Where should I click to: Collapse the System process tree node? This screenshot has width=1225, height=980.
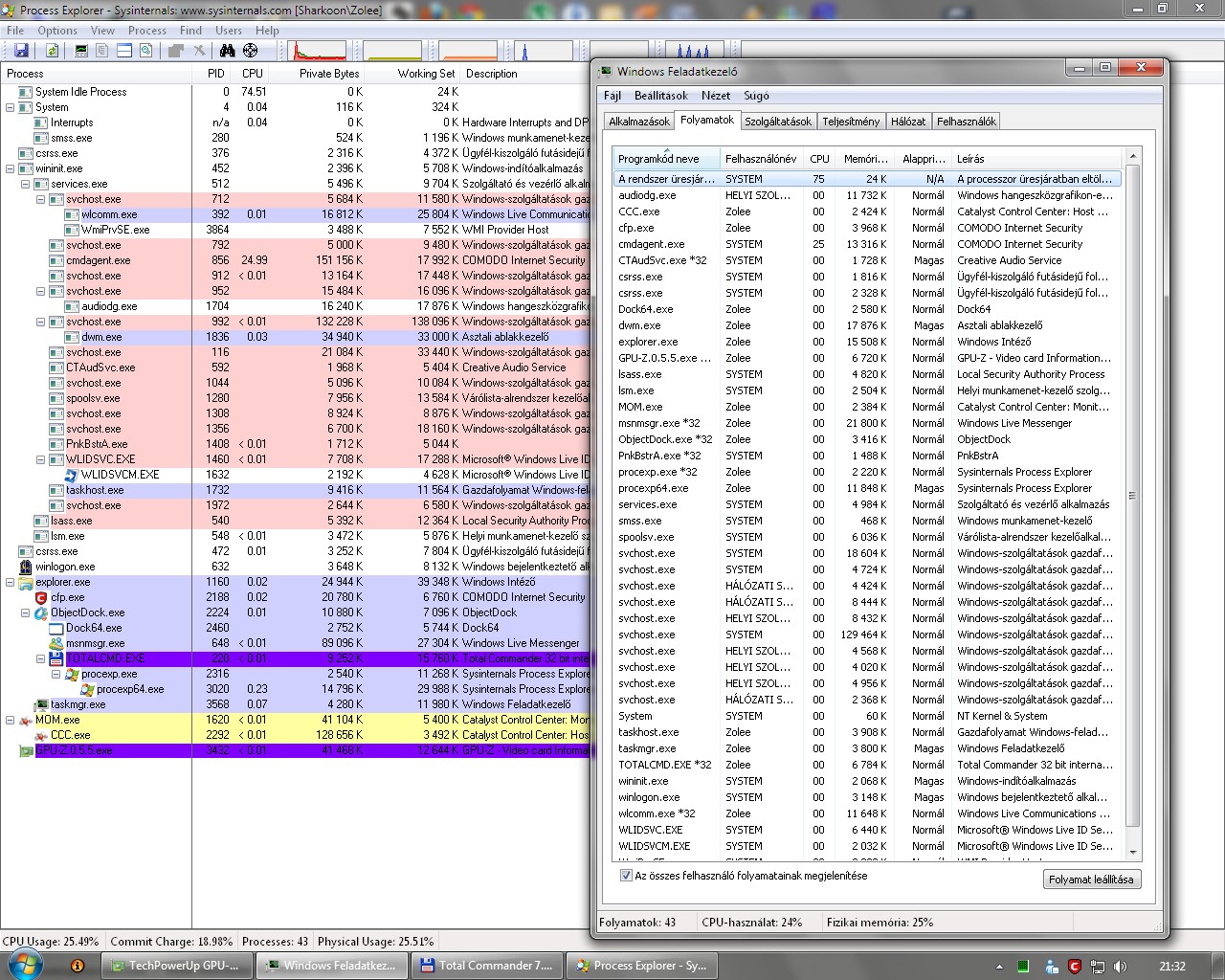tap(11, 107)
